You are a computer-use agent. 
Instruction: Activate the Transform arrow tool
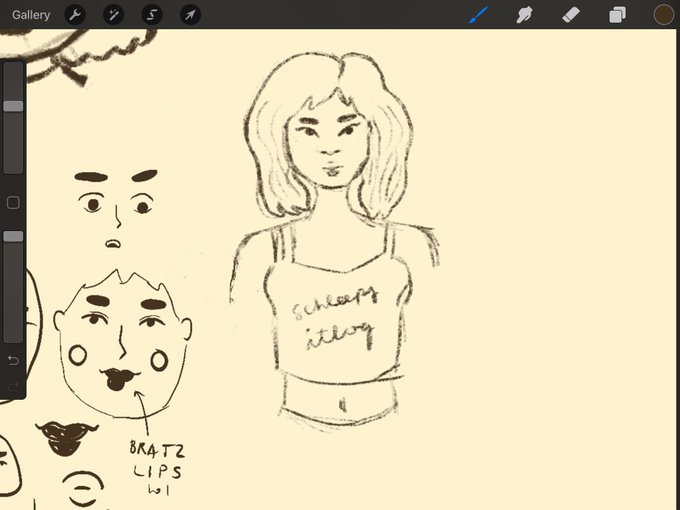tap(190, 15)
